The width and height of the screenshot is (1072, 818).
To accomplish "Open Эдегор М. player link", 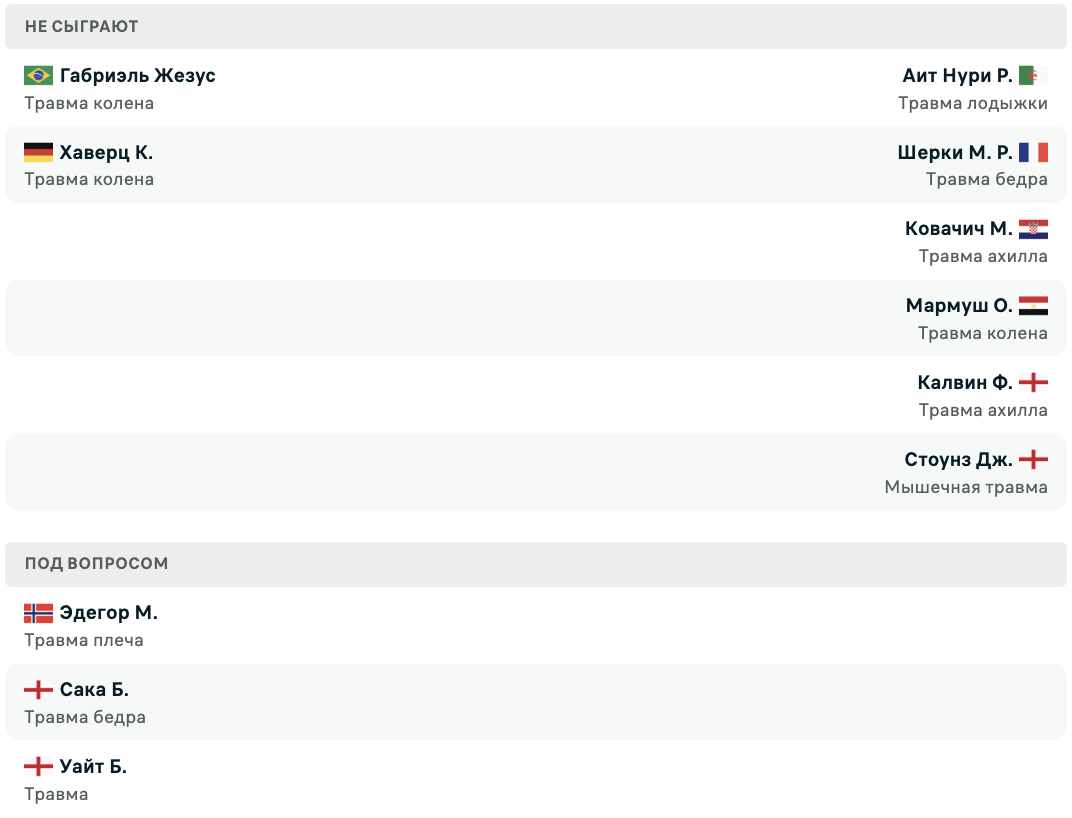I will (109, 613).
